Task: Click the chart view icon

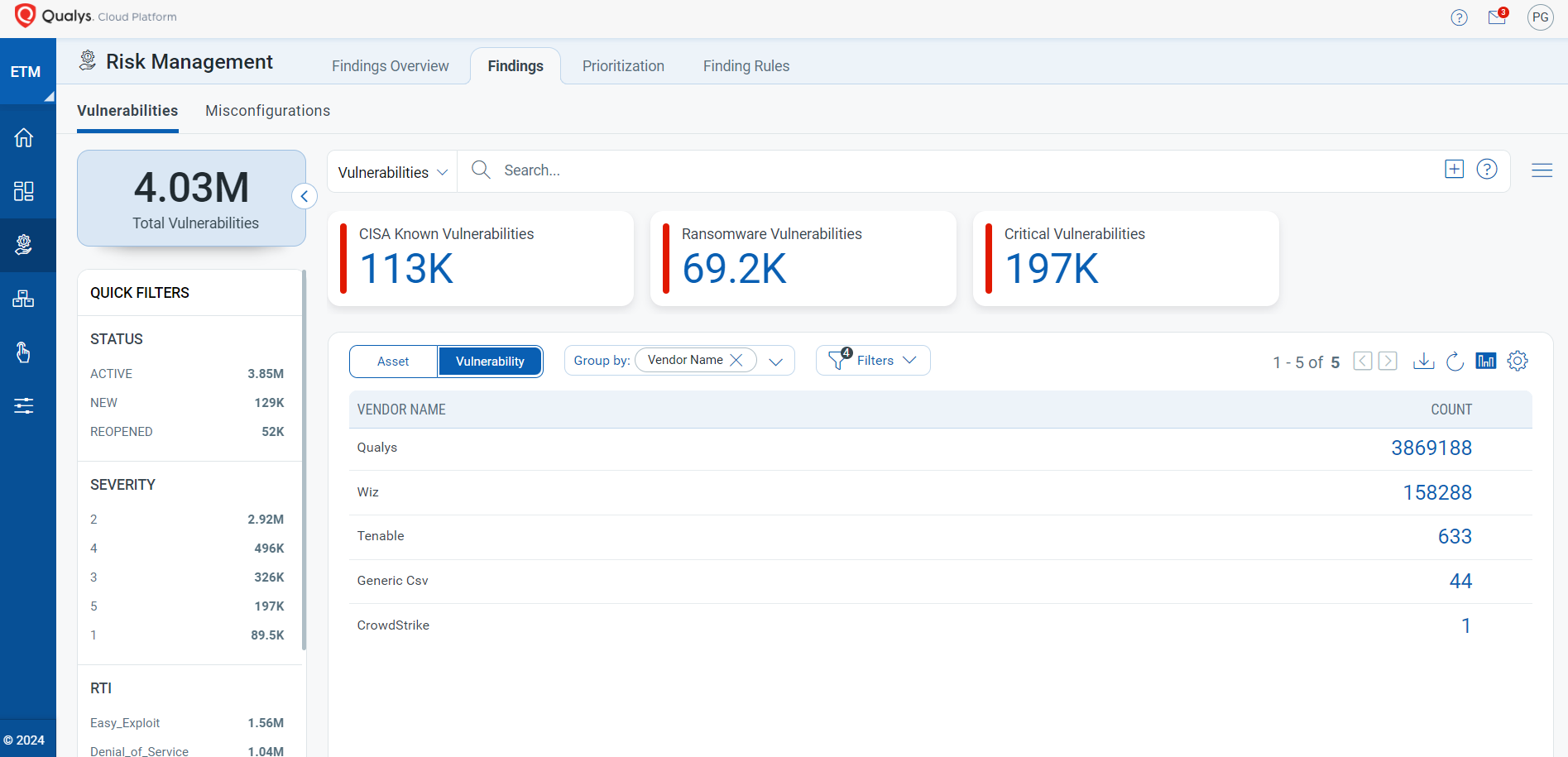Action: 1486,361
